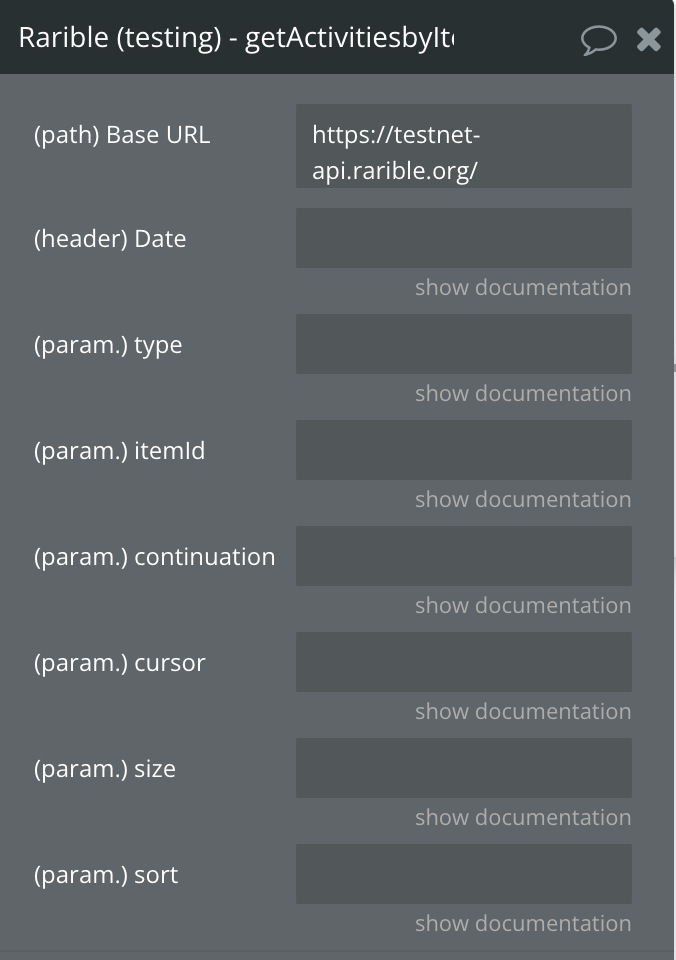Click the (path) Base URL label
The width and height of the screenshot is (676, 960).
tap(122, 135)
